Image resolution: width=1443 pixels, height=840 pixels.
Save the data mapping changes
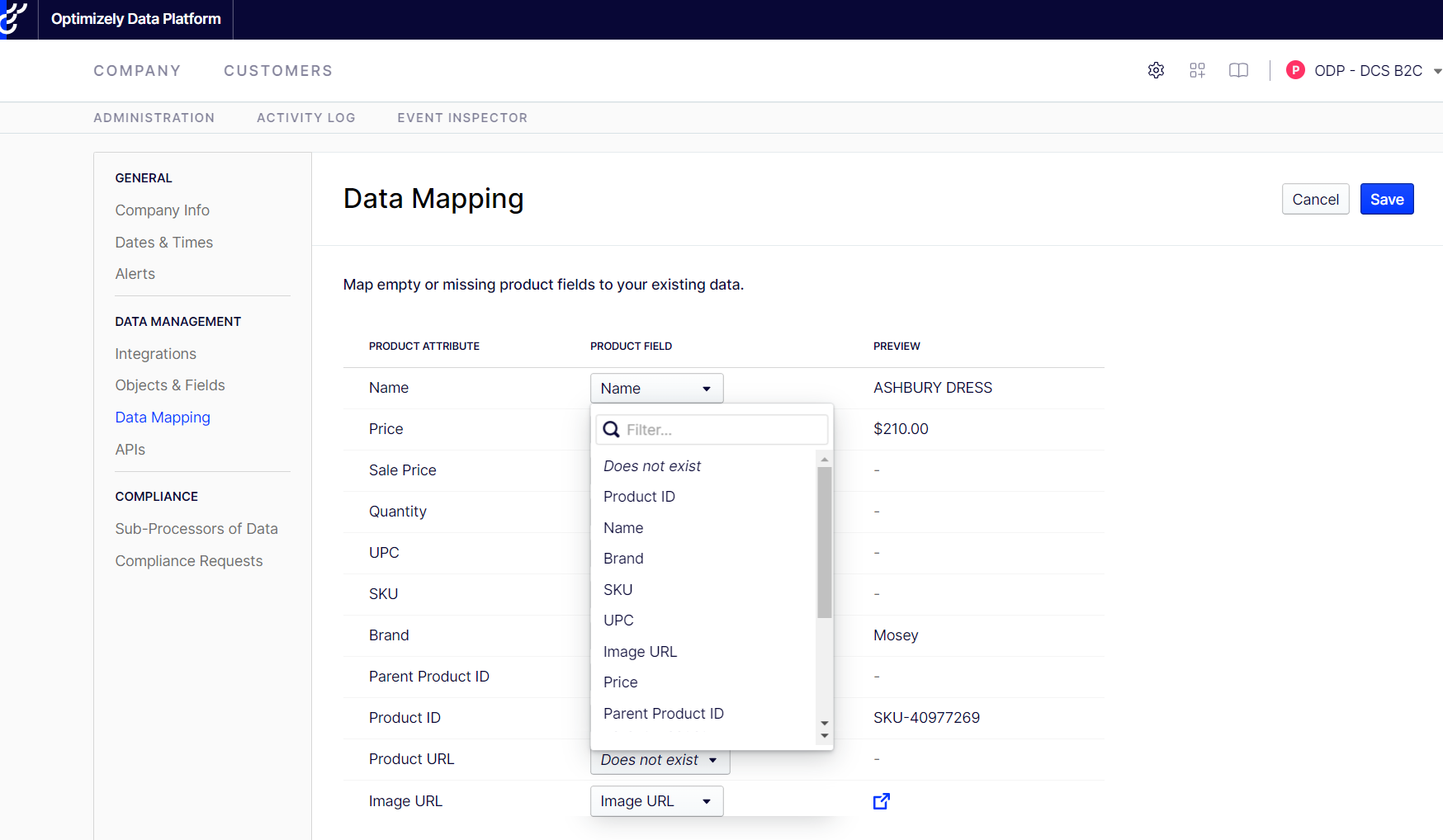(1386, 200)
